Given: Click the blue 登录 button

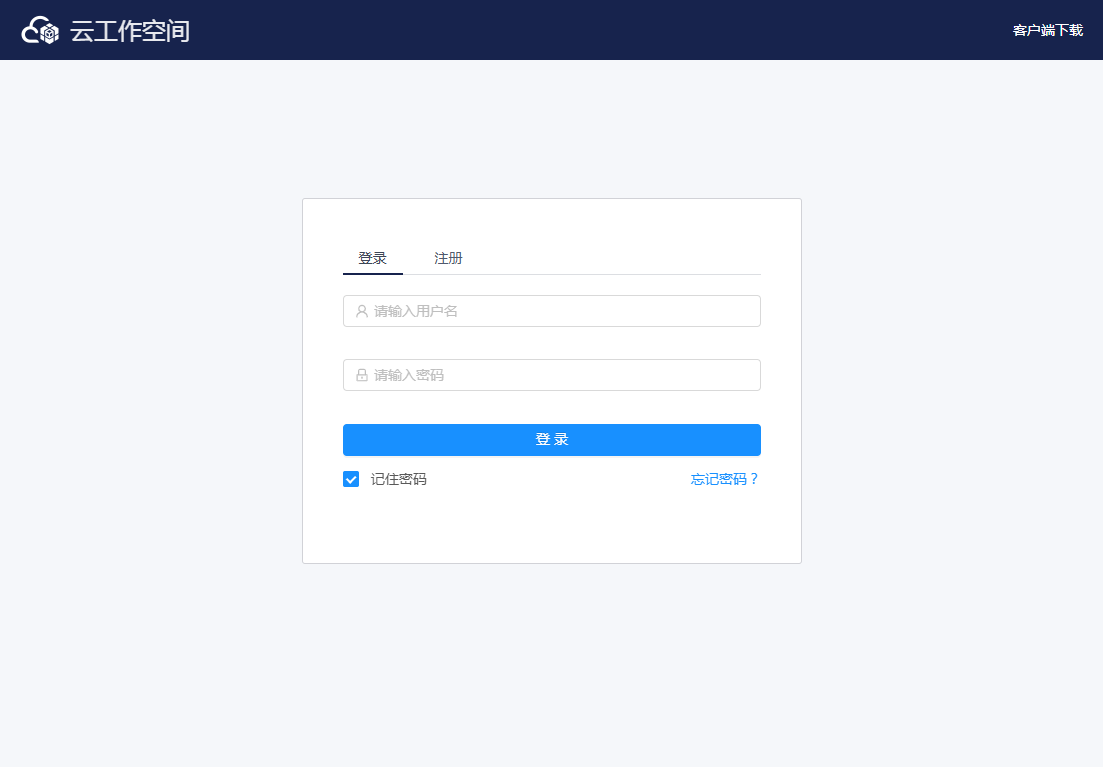Looking at the screenshot, I should pyautogui.click(x=552, y=440).
